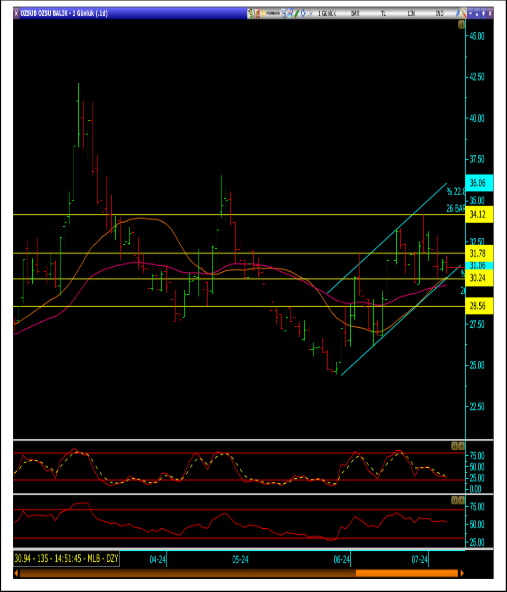Click the 42.50 price axis value

pos(477,77)
